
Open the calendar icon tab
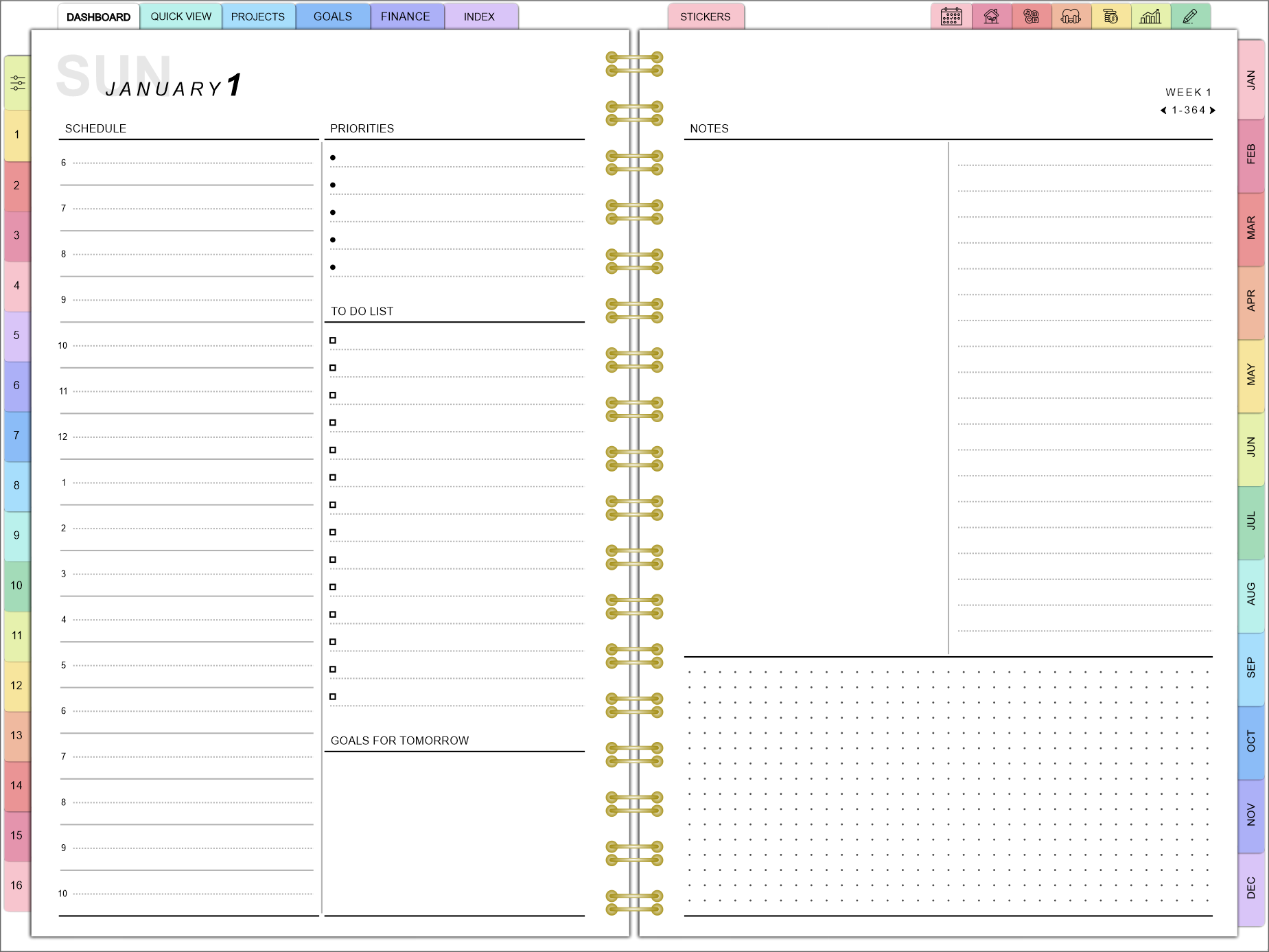[x=951, y=16]
